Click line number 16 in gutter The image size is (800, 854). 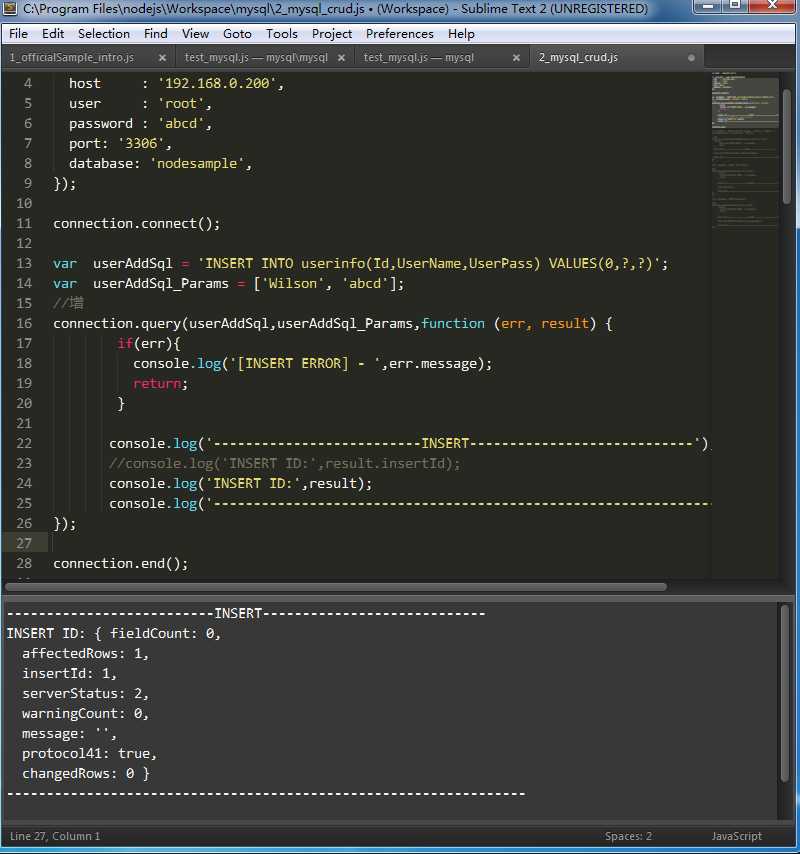click(24, 324)
